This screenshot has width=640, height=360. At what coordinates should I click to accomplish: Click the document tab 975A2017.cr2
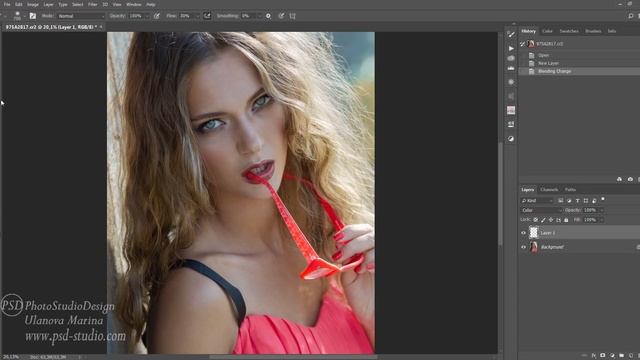coord(50,27)
